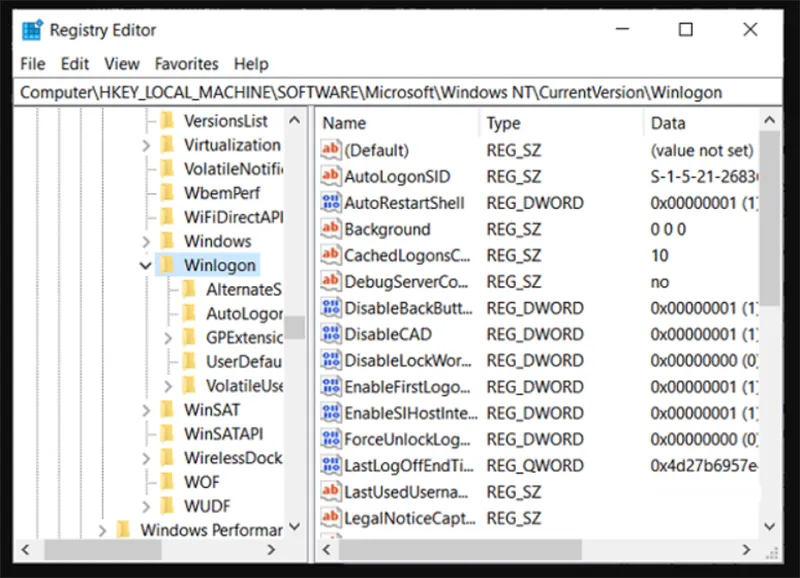Click the folder icon of WbemPerf key
Viewport: 800px width, 578px height.
click(167, 193)
